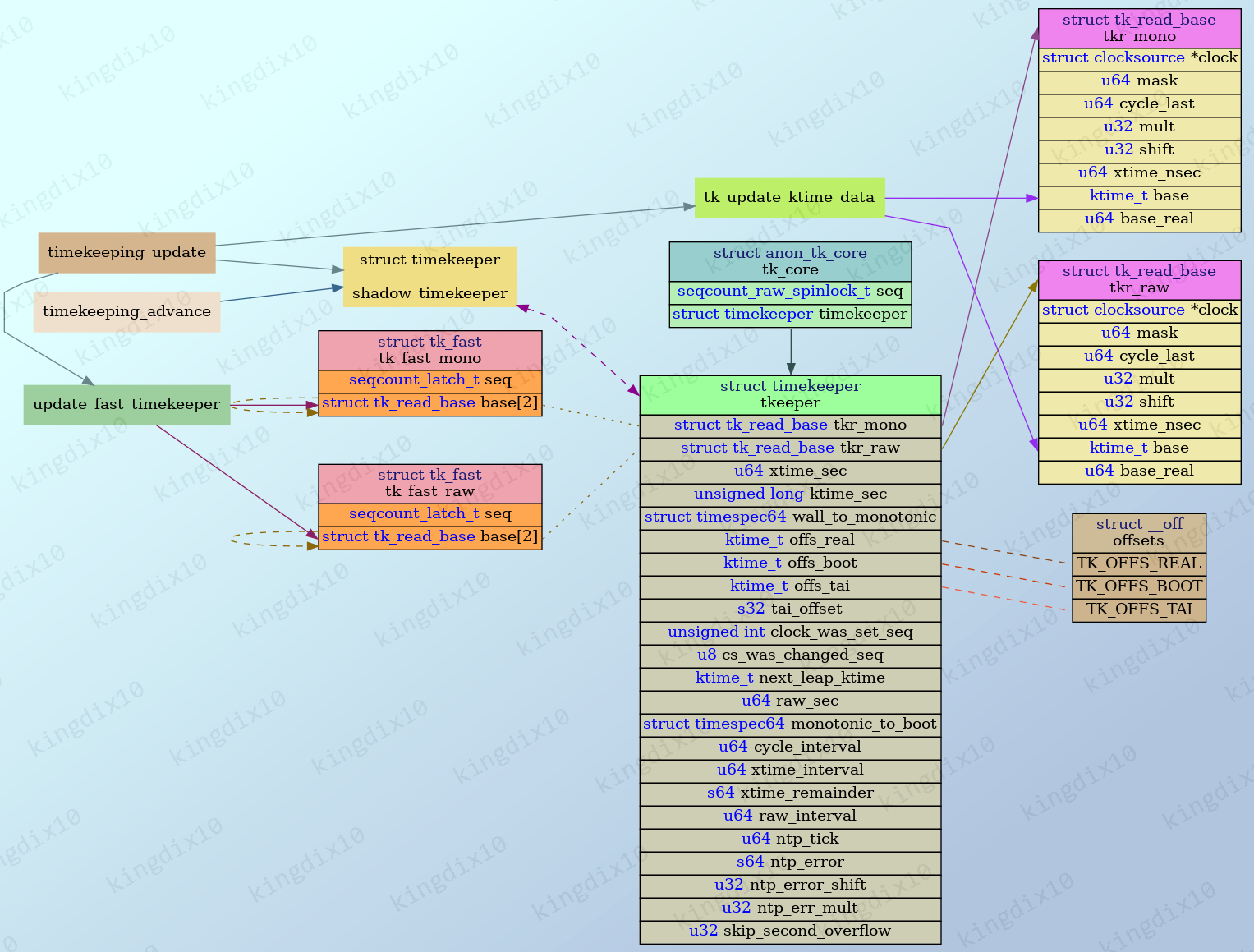Select u64 xtime_nsec in tkr_raw box
Image resolution: width=1254 pixels, height=952 pixels.
1139,427
